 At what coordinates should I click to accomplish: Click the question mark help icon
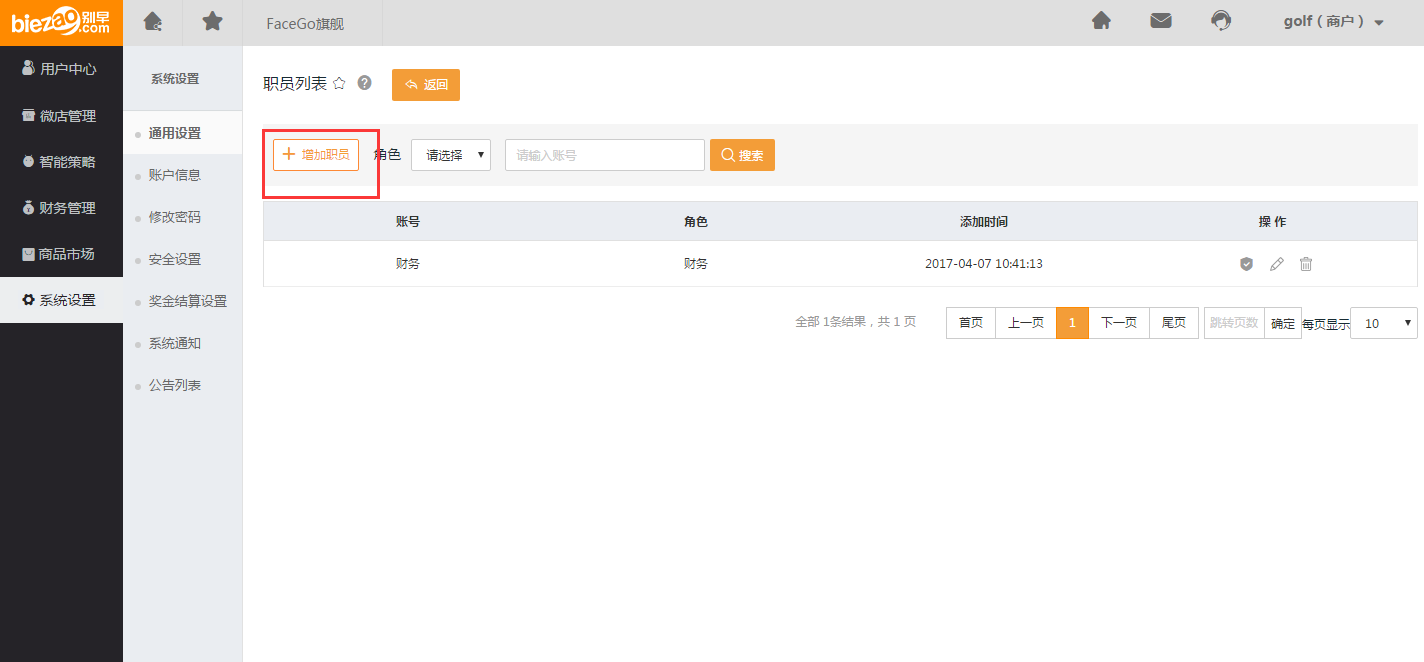coord(364,83)
